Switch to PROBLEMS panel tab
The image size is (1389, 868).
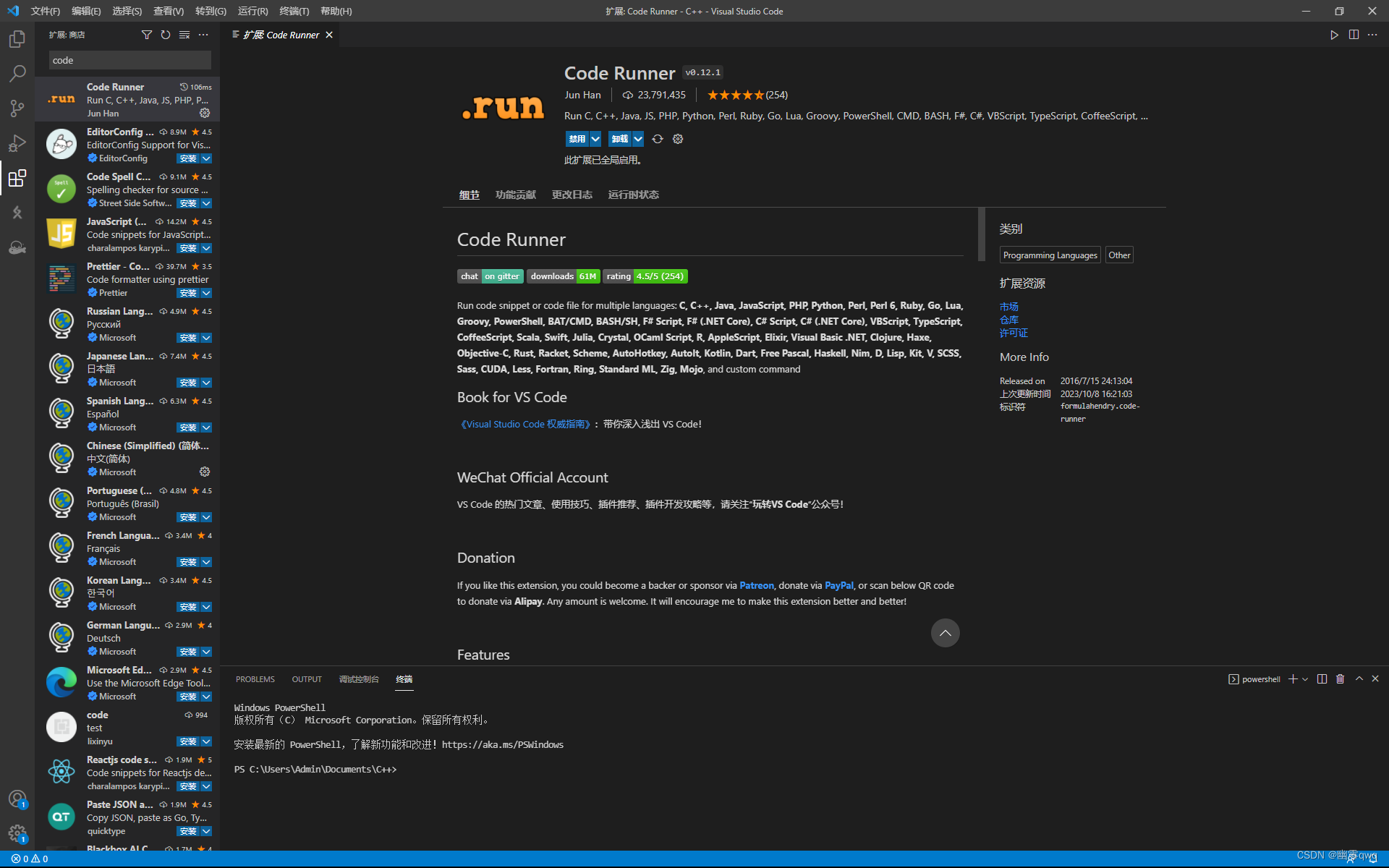coord(255,679)
